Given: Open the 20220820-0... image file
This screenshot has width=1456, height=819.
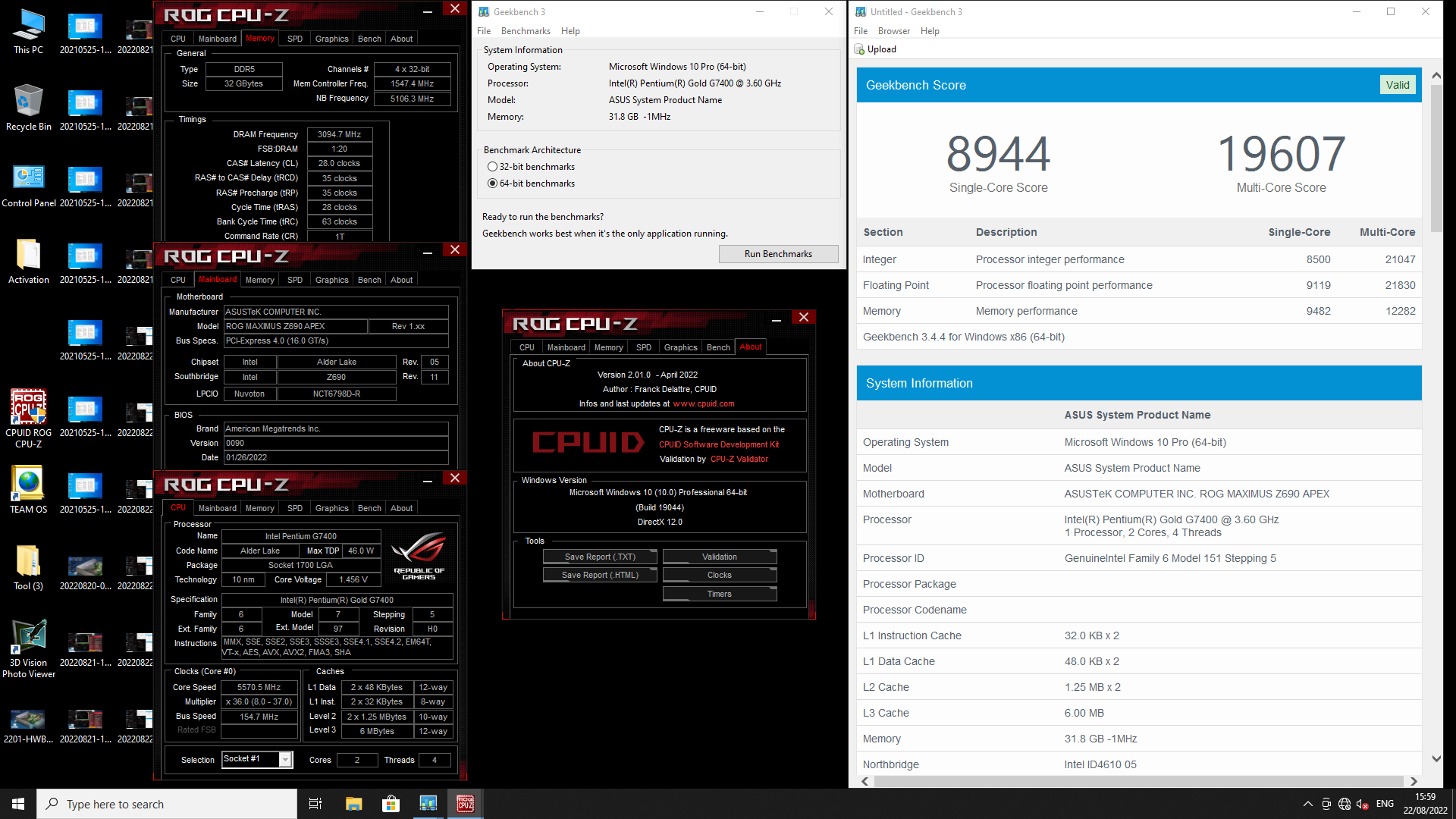Looking at the screenshot, I should pos(85,573).
